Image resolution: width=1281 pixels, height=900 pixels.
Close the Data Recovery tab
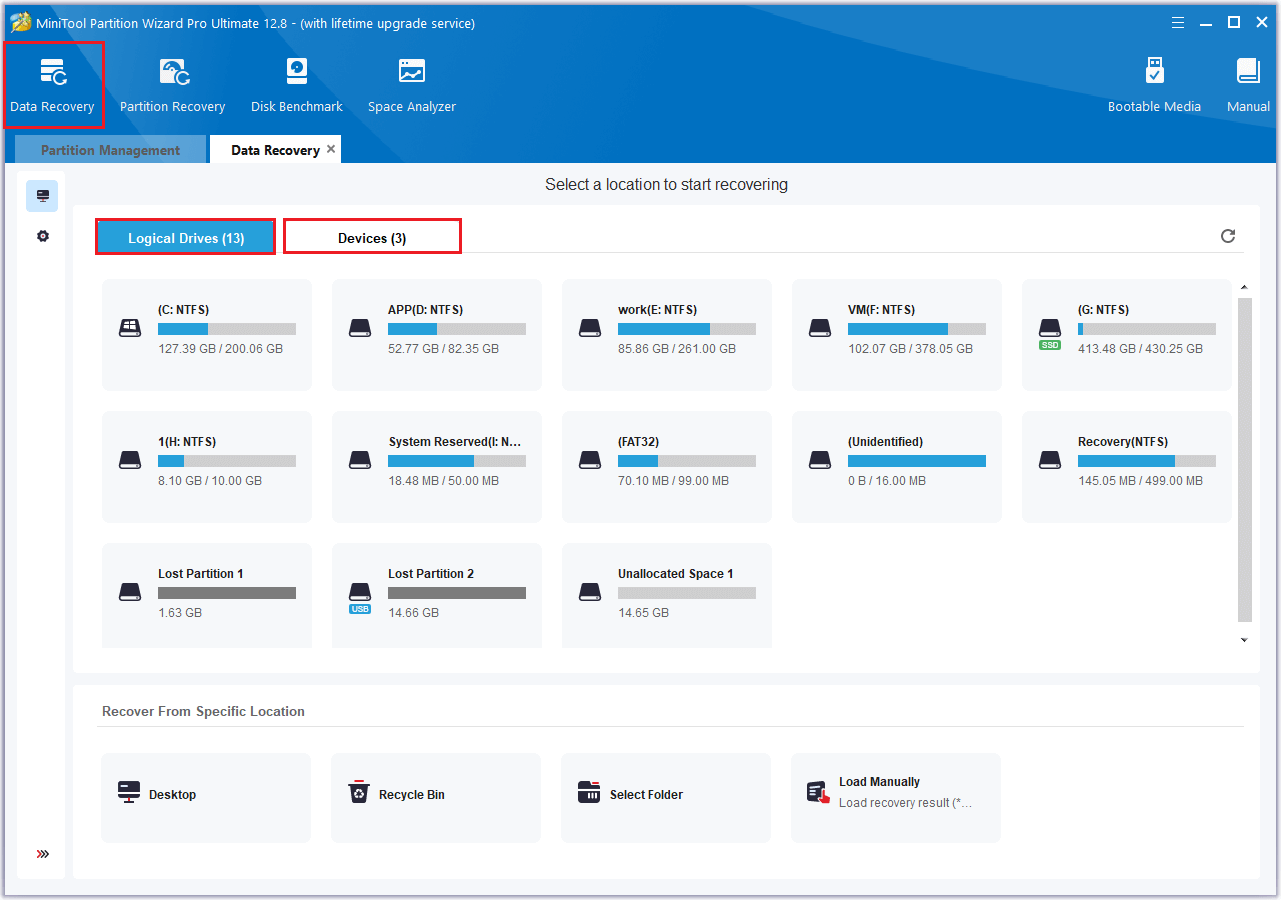click(x=331, y=149)
